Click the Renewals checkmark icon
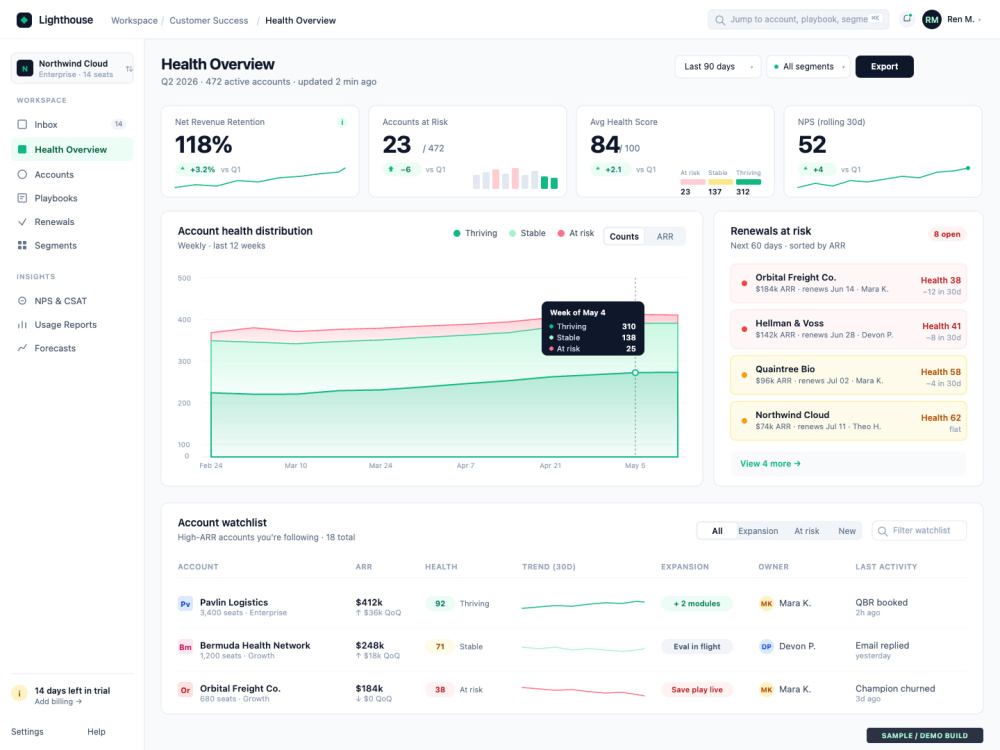 tap(22, 221)
